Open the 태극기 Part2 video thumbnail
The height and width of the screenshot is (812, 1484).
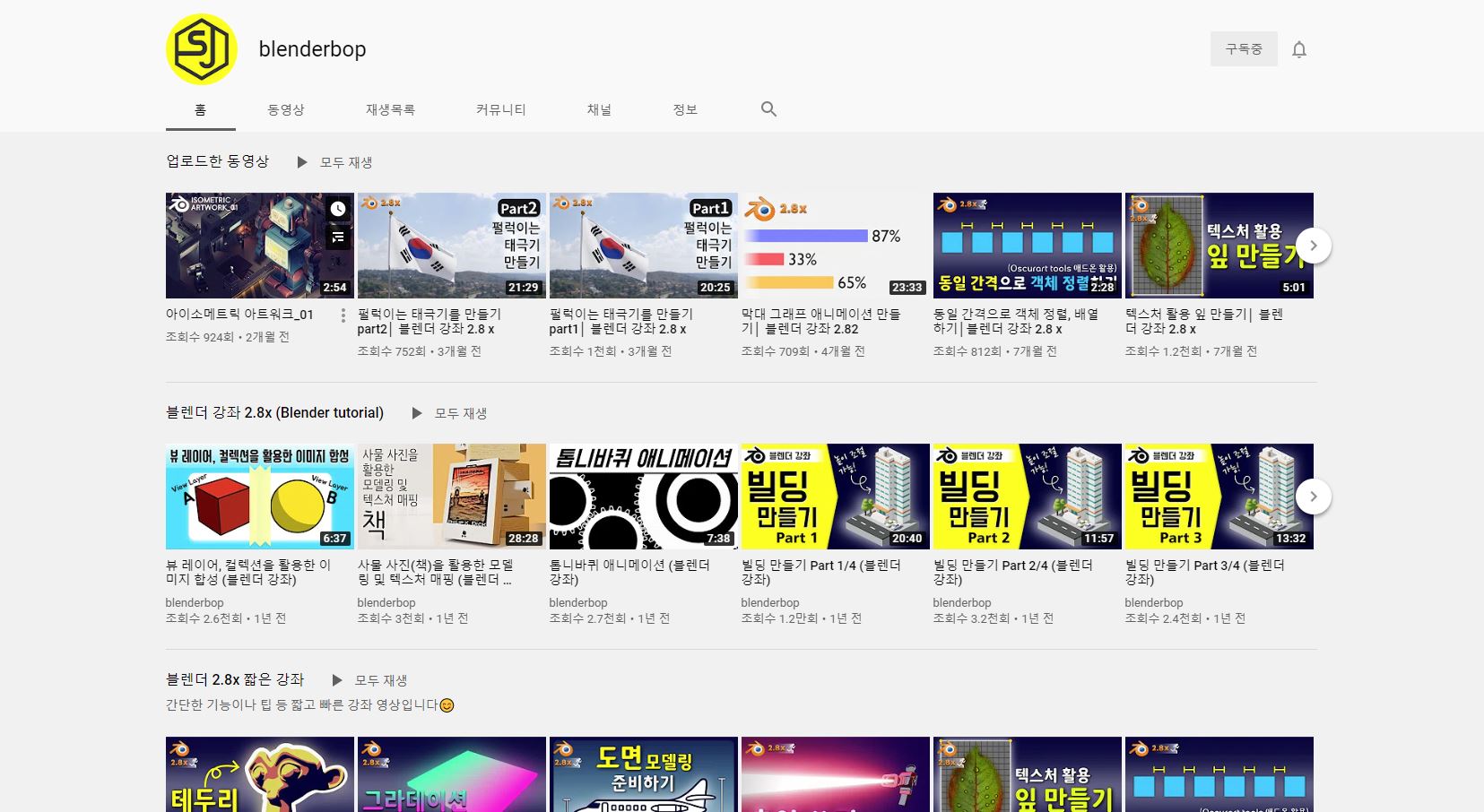pos(452,246)
